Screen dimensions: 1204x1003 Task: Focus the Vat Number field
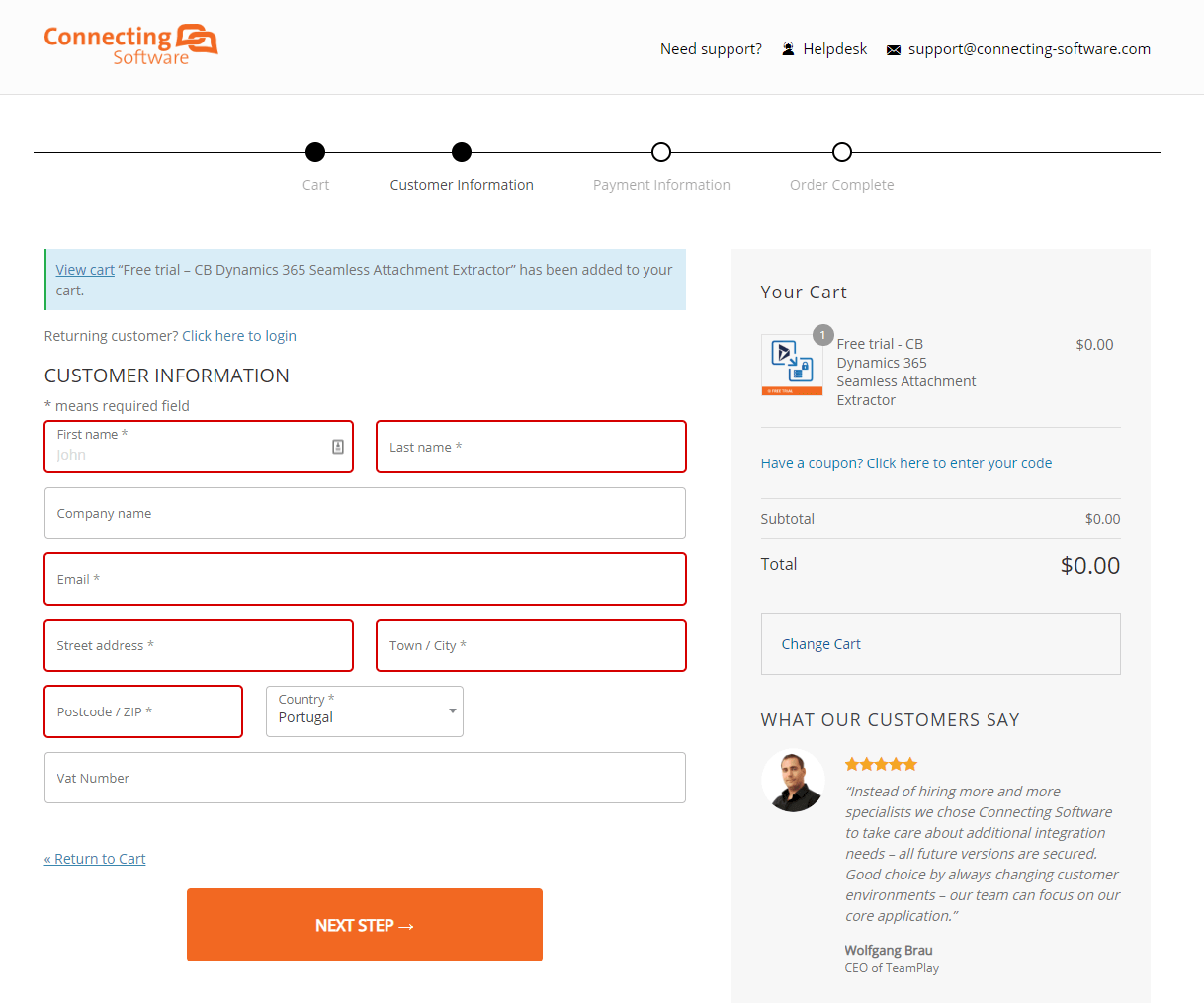pyautogui.click(x=365, y=778)
